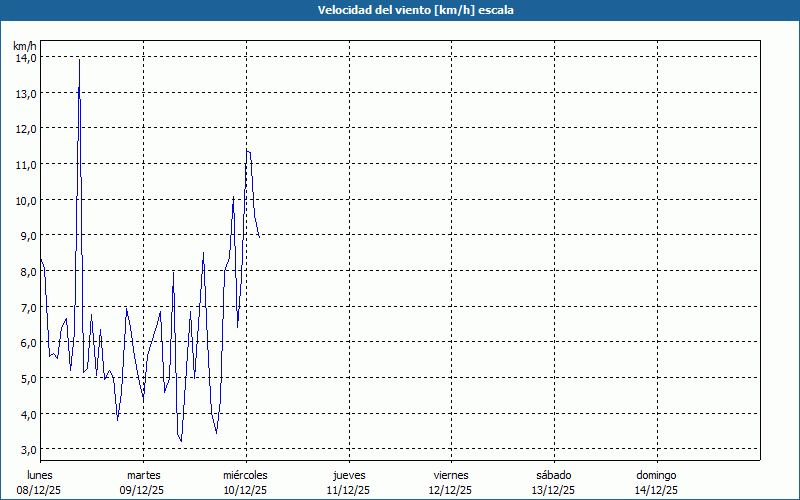
Task: Click the 12,0 value on the y-axis
Action: point(26,129)
